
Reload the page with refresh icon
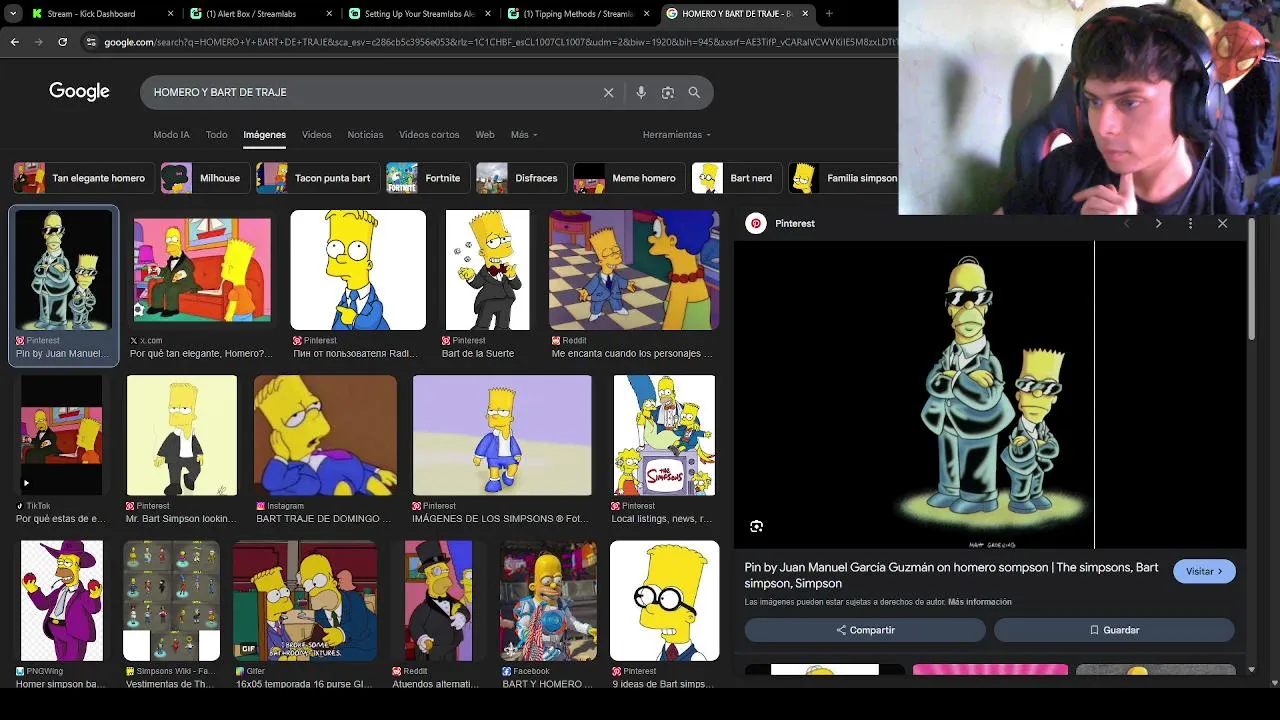click(62, 42)
